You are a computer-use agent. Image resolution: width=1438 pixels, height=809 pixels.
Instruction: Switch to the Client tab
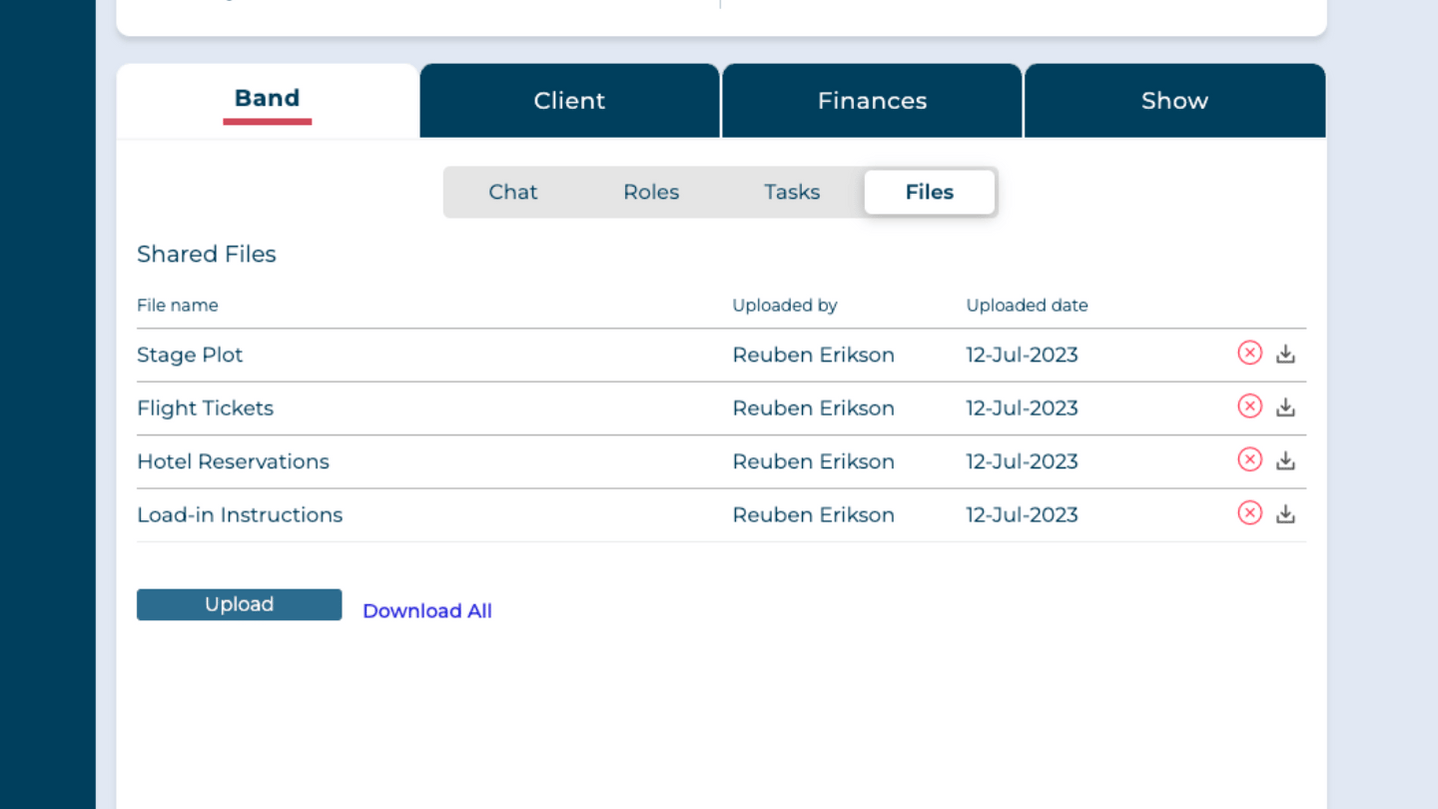tap(569, 100)
